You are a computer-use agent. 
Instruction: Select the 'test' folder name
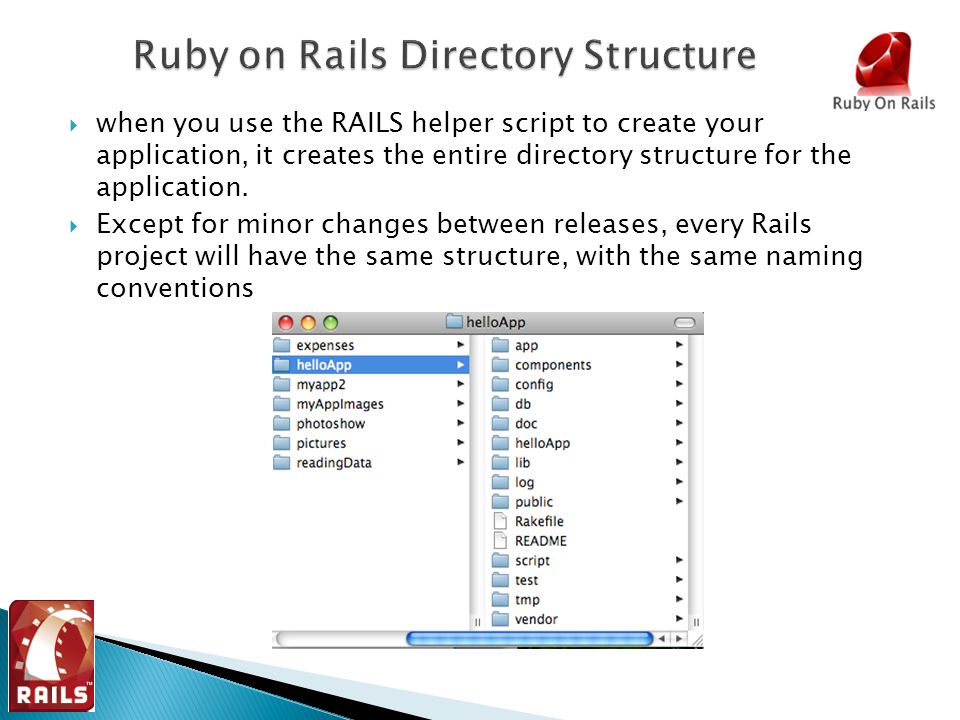(527, 580)
